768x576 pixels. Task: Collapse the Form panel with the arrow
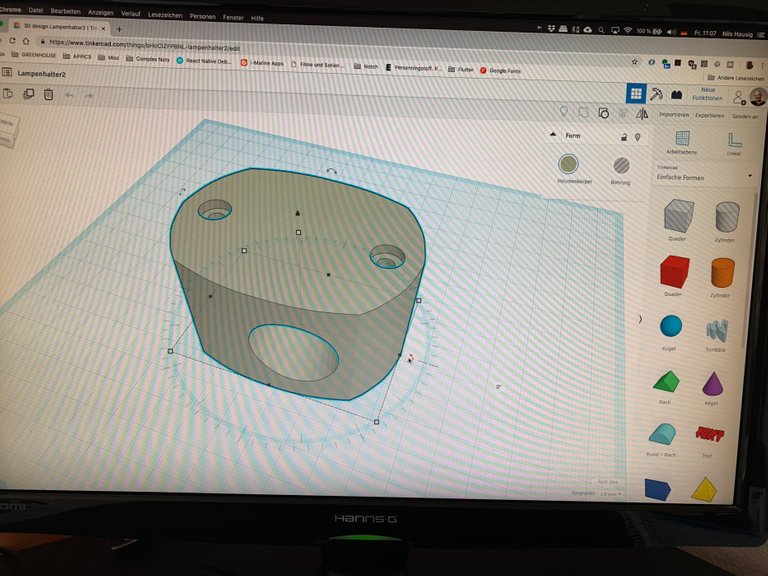[553, 135]
